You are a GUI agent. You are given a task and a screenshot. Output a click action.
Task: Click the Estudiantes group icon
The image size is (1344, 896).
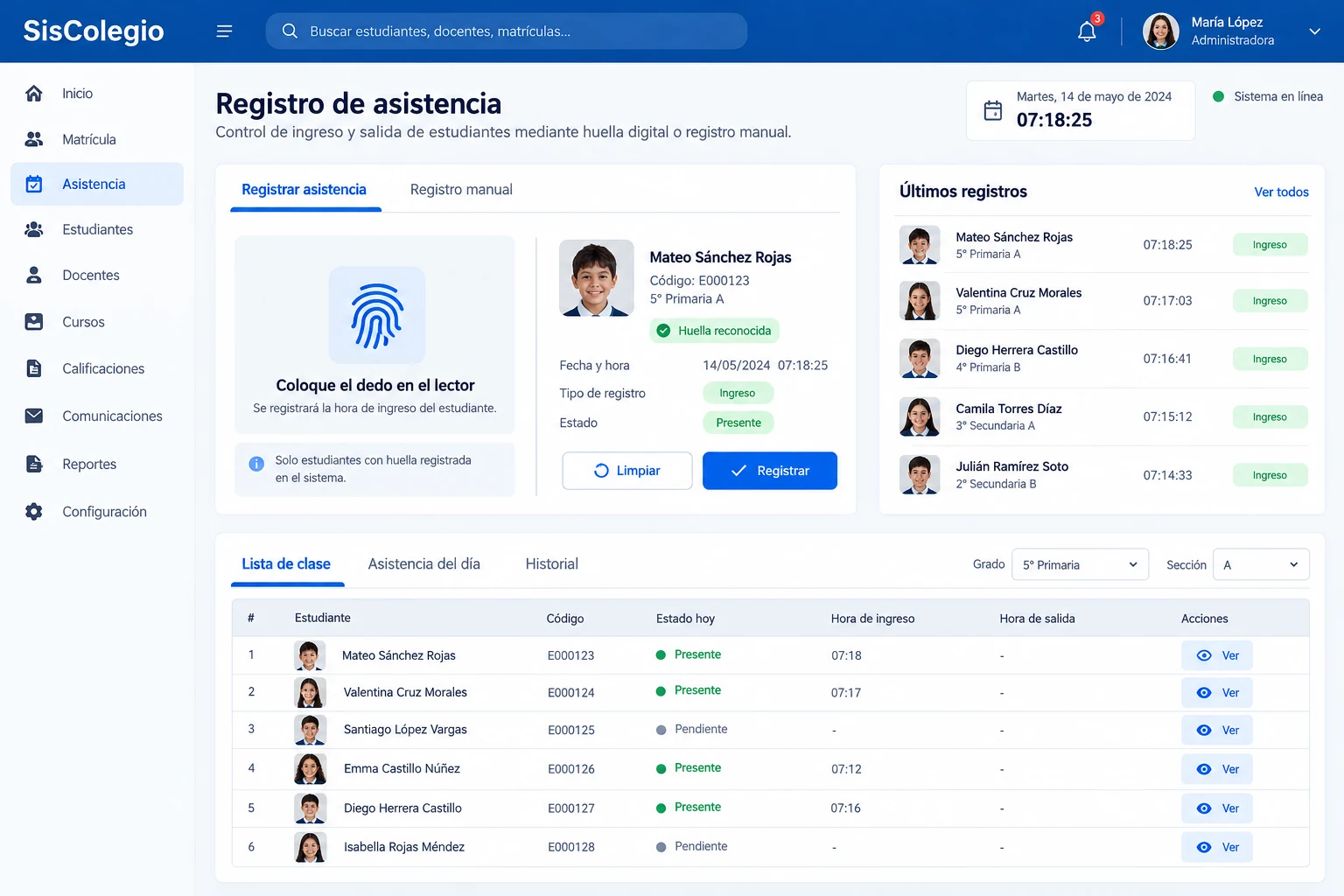tap(34, 229)
